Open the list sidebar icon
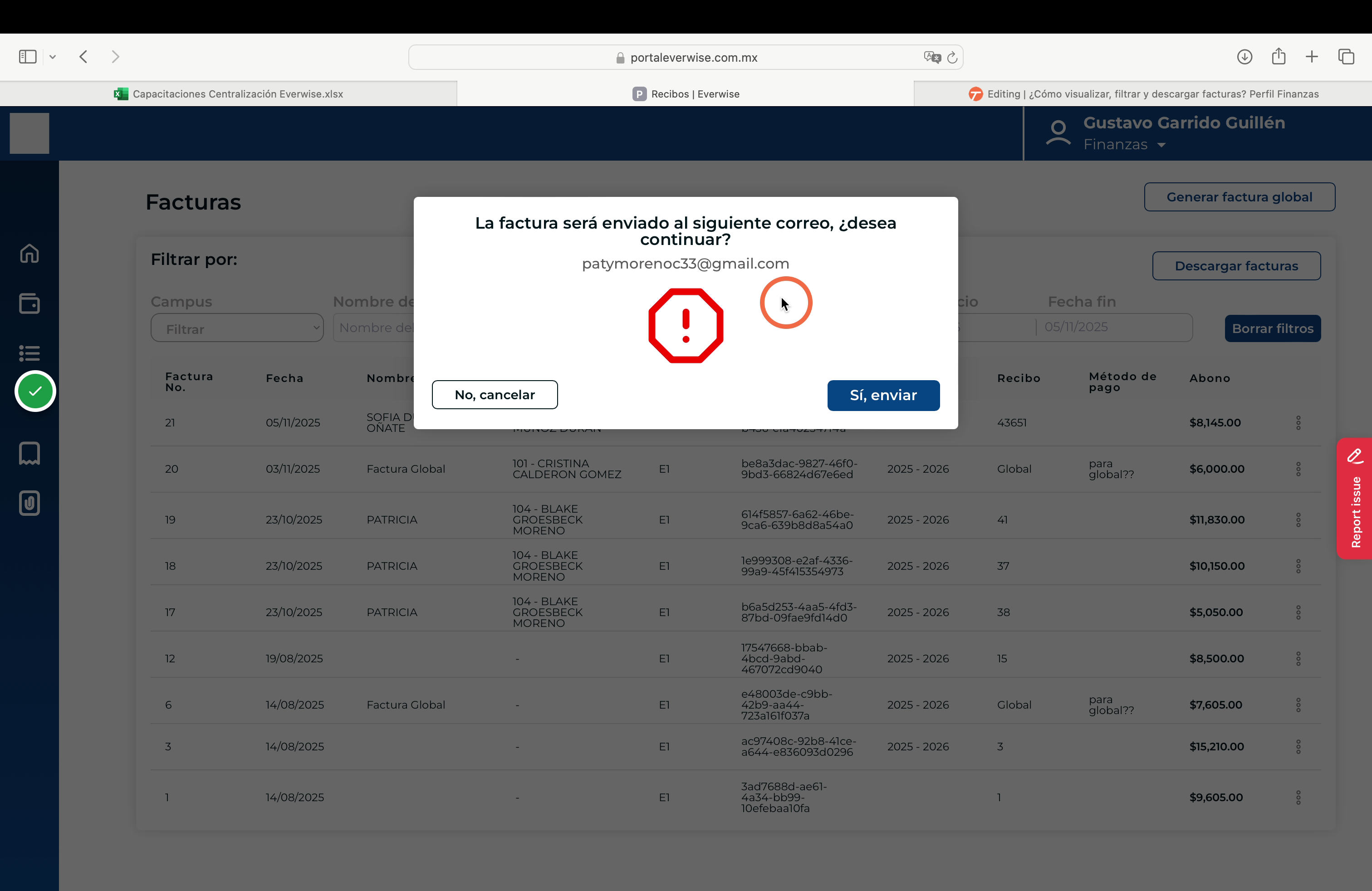The image size is (1372, 891). click(x=29, y=352)
